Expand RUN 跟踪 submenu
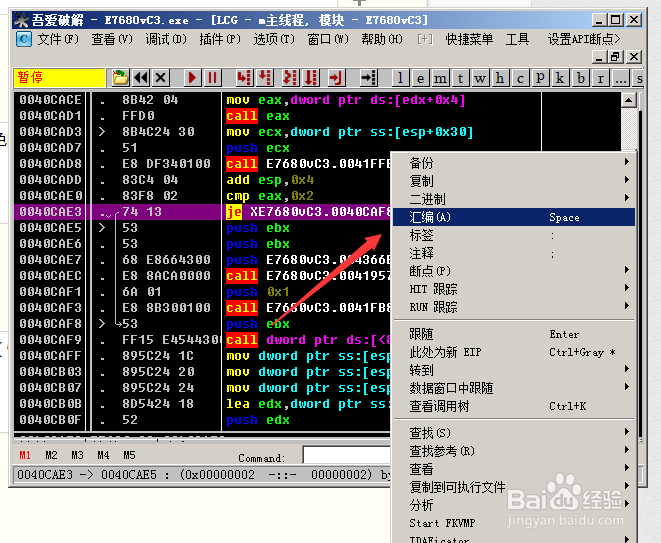 click(514, 307)
